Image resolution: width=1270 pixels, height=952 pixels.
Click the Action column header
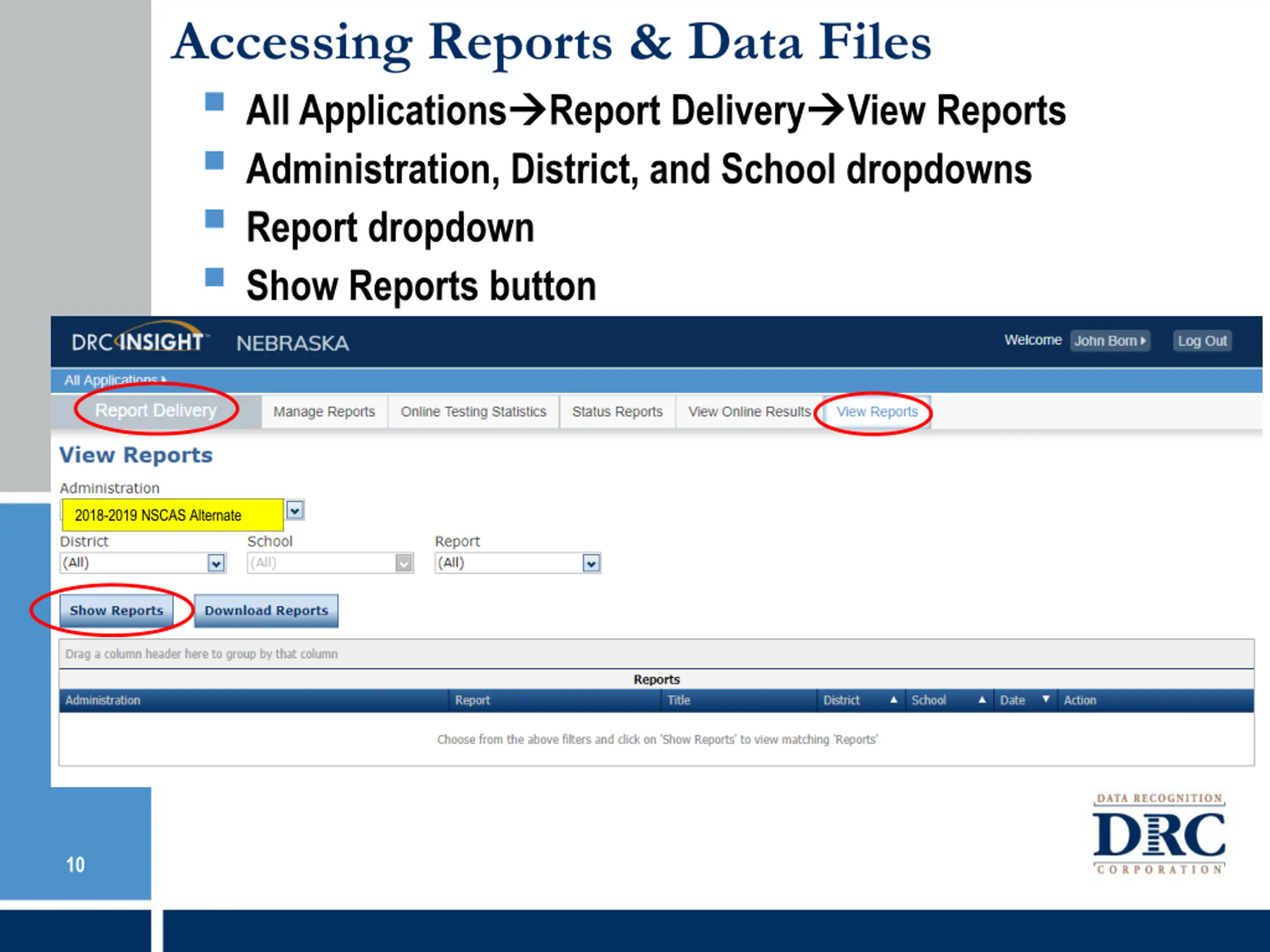(1155, 701)
